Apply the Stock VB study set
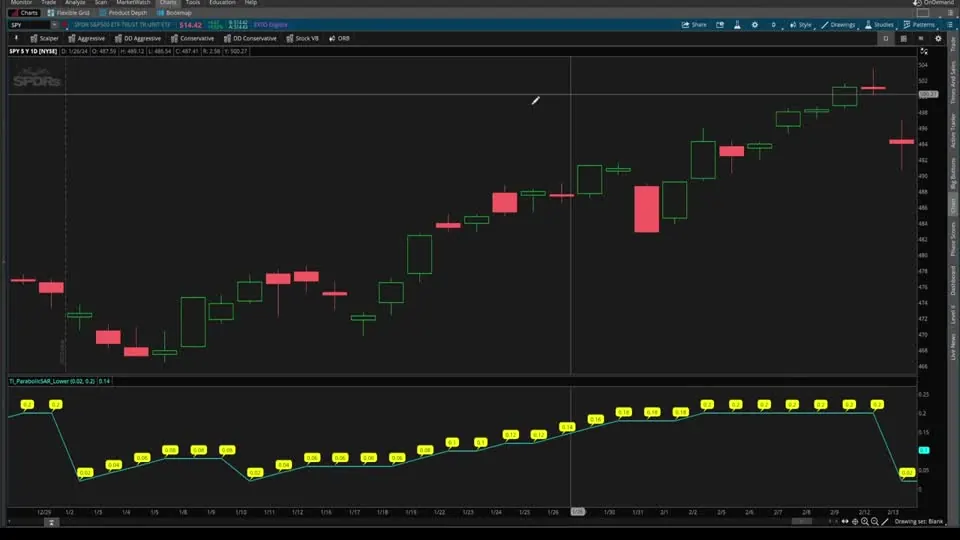Viewport: 960px width, 540px height. pyautogui.click(x=302, y=39)
